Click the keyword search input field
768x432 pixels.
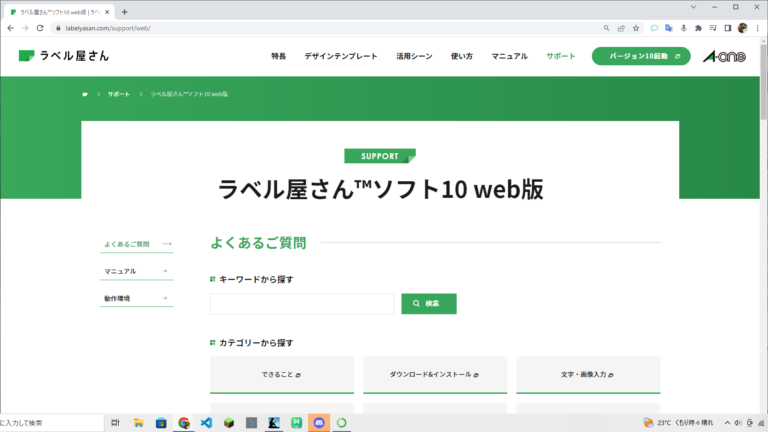[301, 303]
